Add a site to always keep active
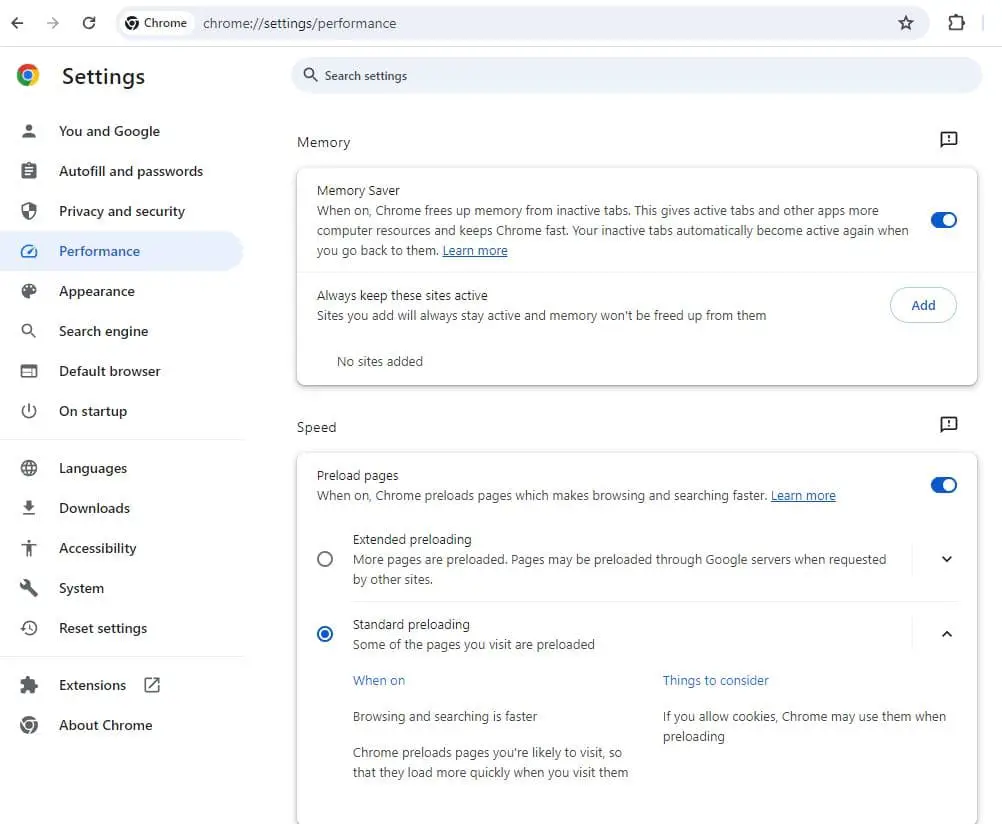Image resolution: width=1002 pixels, height=824 pixels. coord(923,305)
